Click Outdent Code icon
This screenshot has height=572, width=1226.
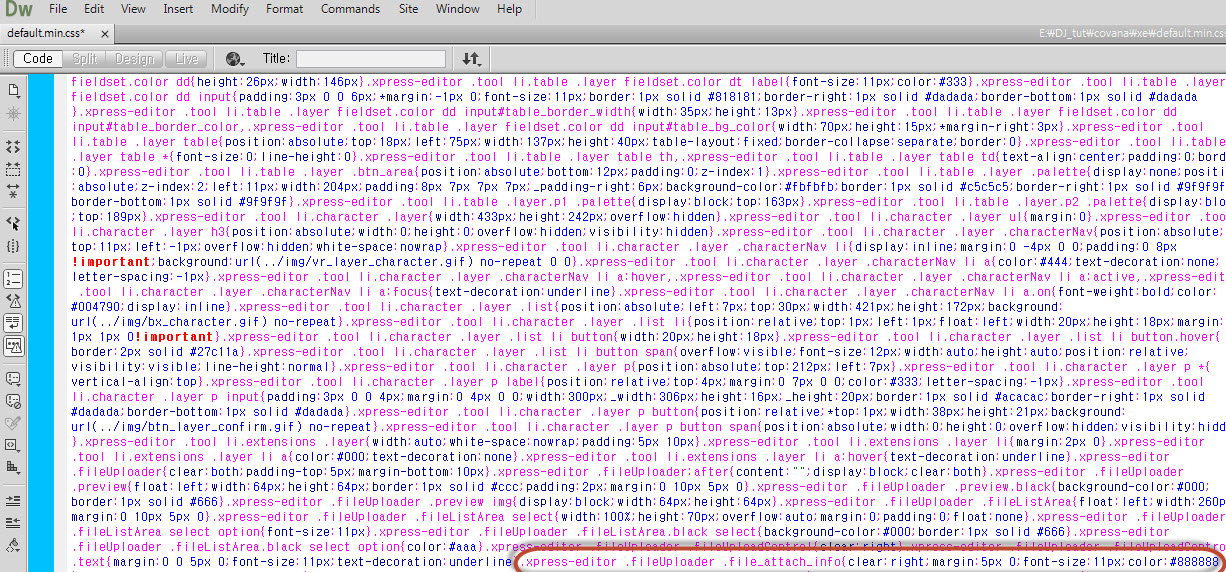(x=14, y=522)
